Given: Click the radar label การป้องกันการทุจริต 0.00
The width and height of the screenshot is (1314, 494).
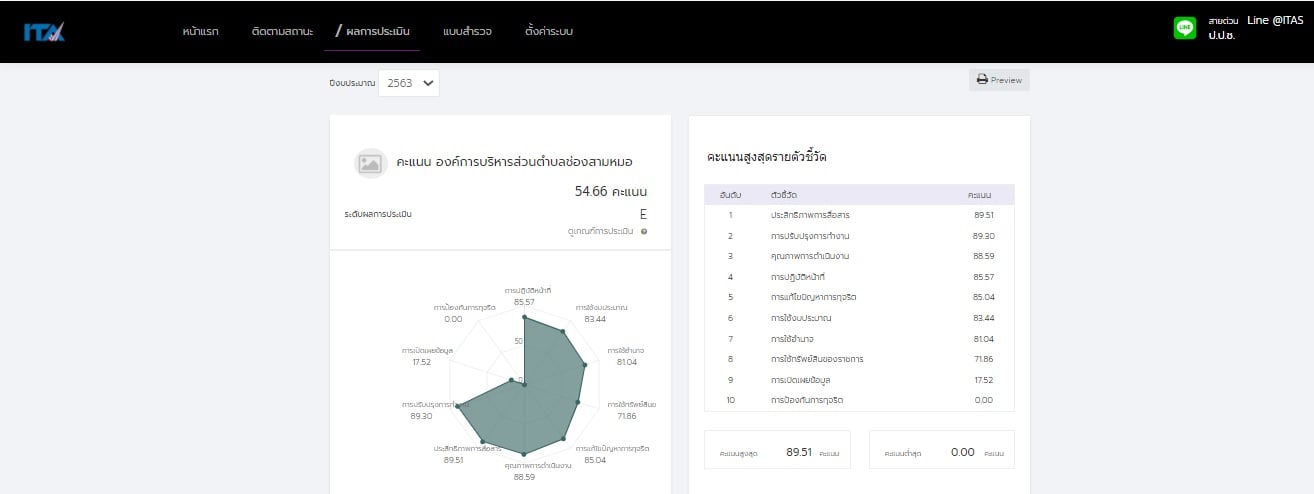Looking at the screenshot, I should coord(466,312).
